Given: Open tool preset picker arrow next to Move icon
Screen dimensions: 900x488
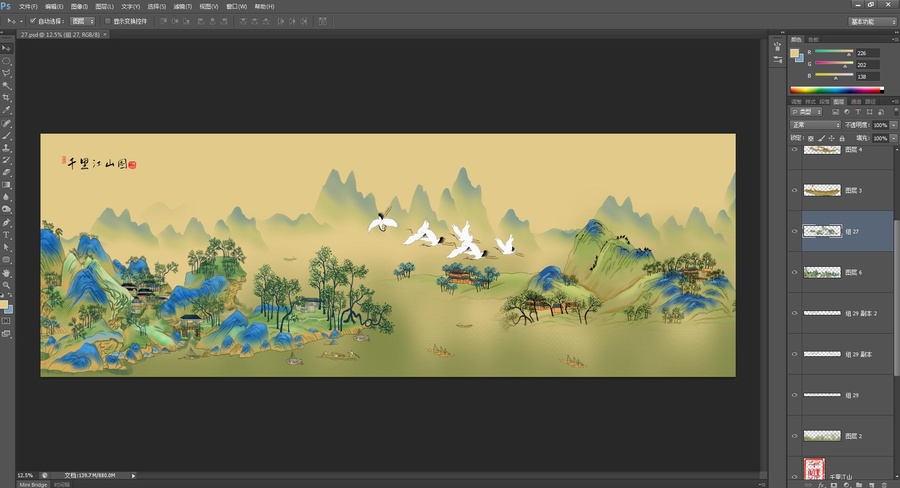Looking at the screenshot, I should coord(21,21).
